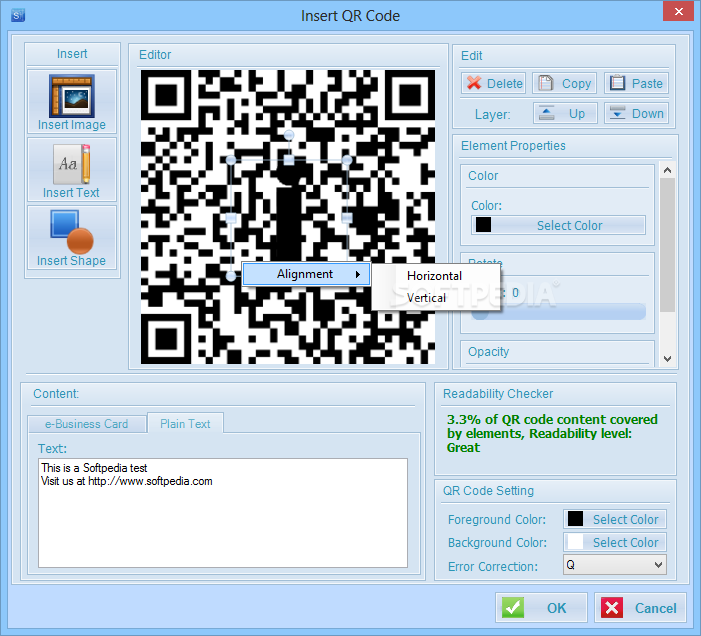Copy the selected element

click(x=564, y=83)
